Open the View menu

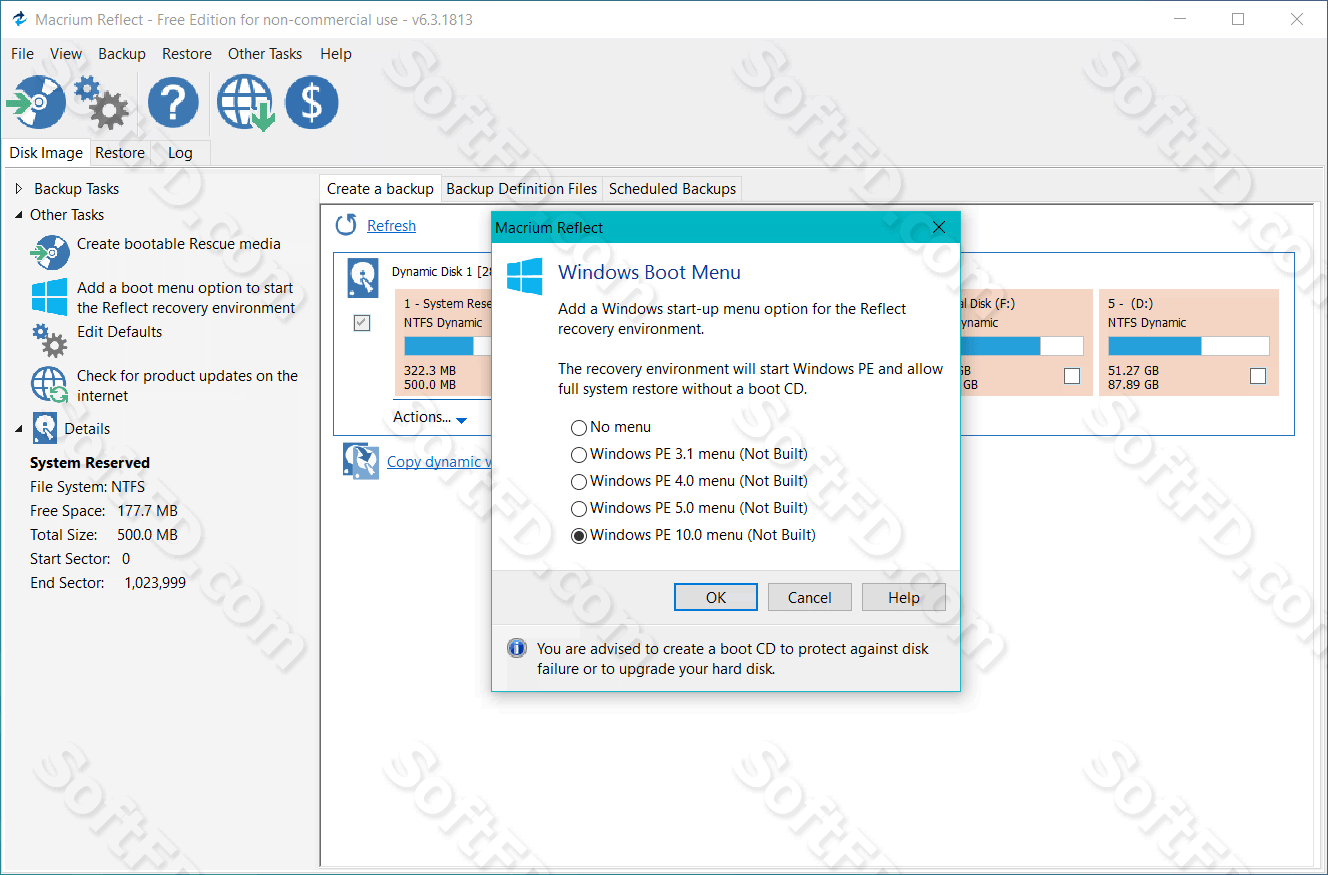coord(66,54)
